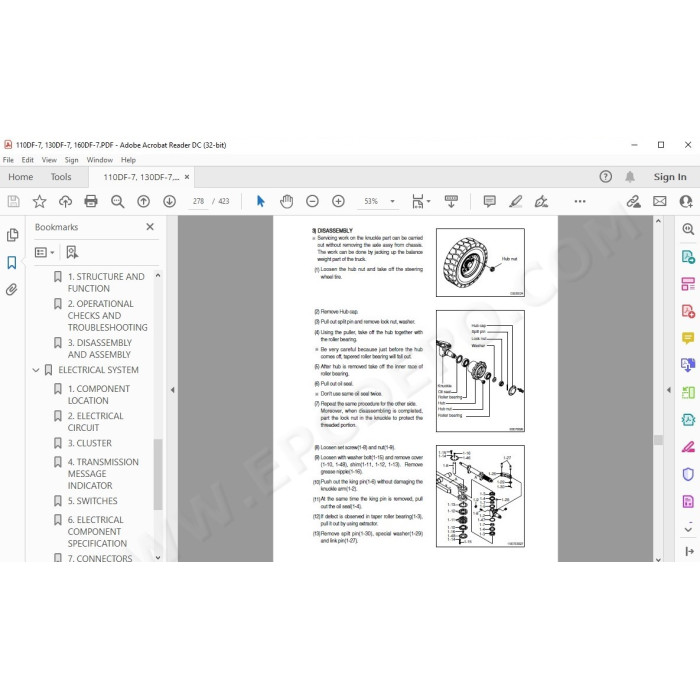Zoom in with plus icon
The height and width of the screenshot is (700, 700).
(338, 201)
